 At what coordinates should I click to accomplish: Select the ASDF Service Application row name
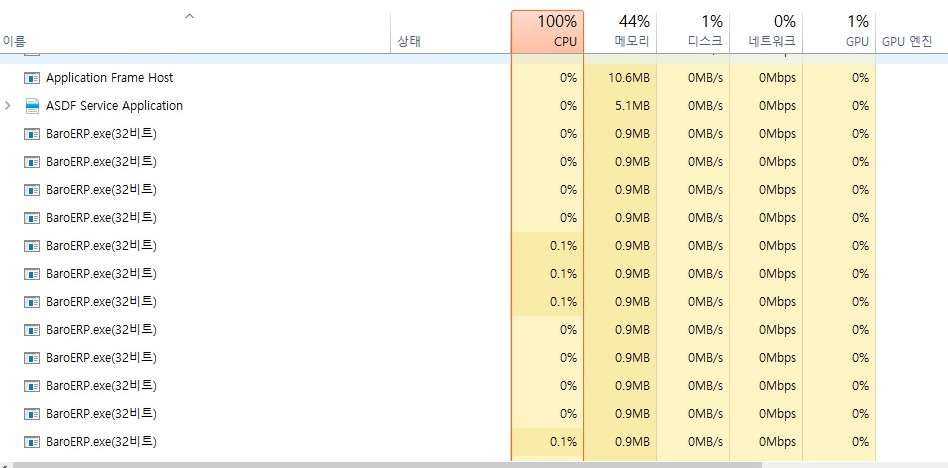coord(114,106)
